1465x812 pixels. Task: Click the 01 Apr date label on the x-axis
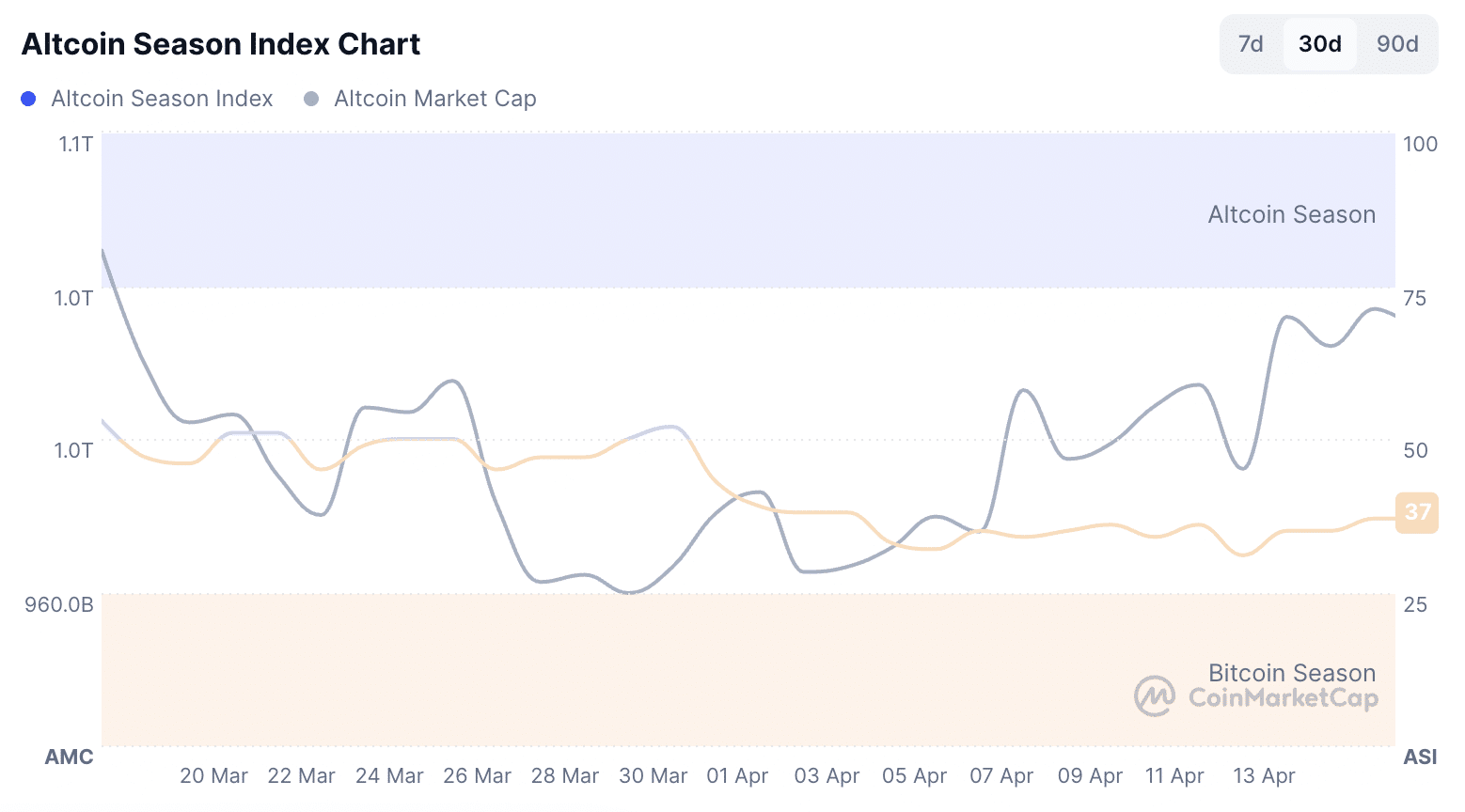738,775
